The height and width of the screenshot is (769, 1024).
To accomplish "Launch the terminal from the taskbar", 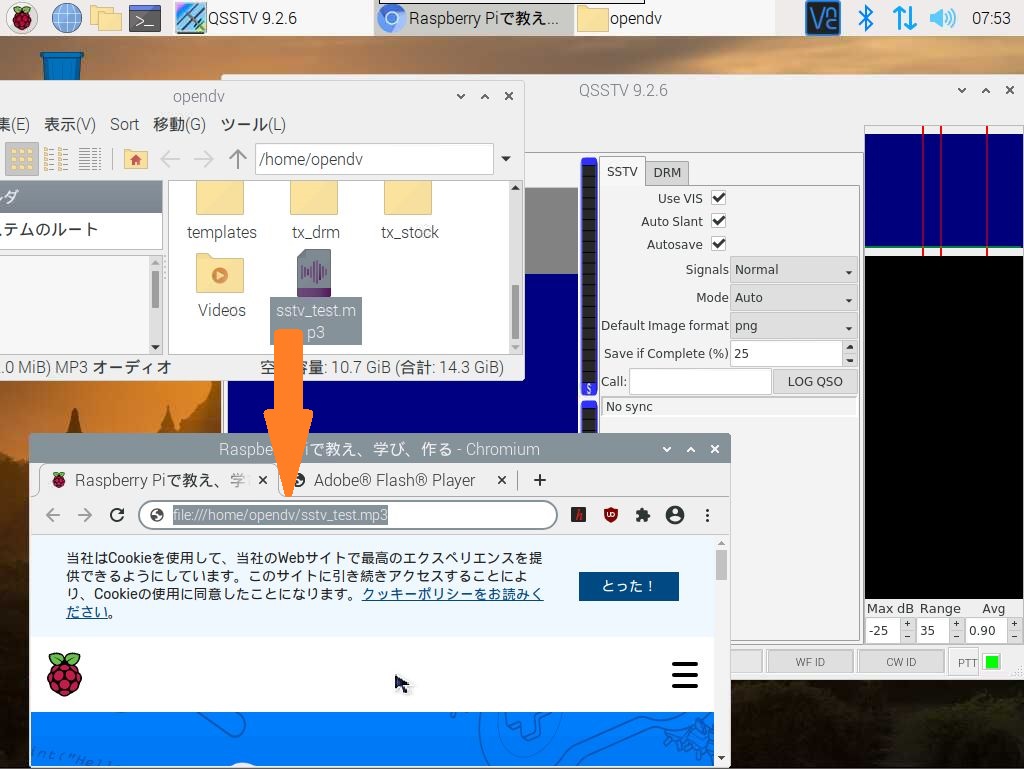I will 146,17.
